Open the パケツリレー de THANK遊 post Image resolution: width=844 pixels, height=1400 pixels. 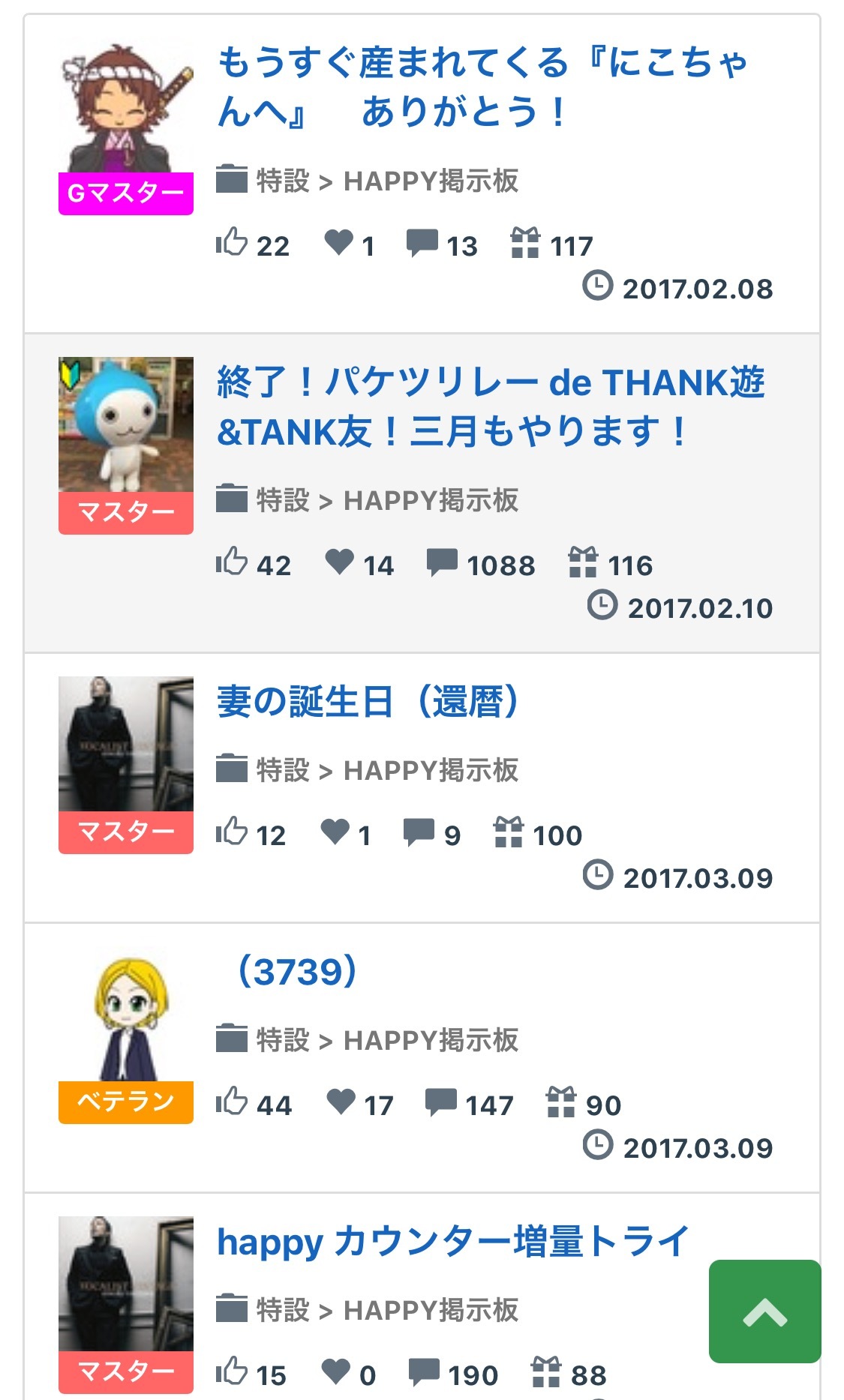pos(490,406)
